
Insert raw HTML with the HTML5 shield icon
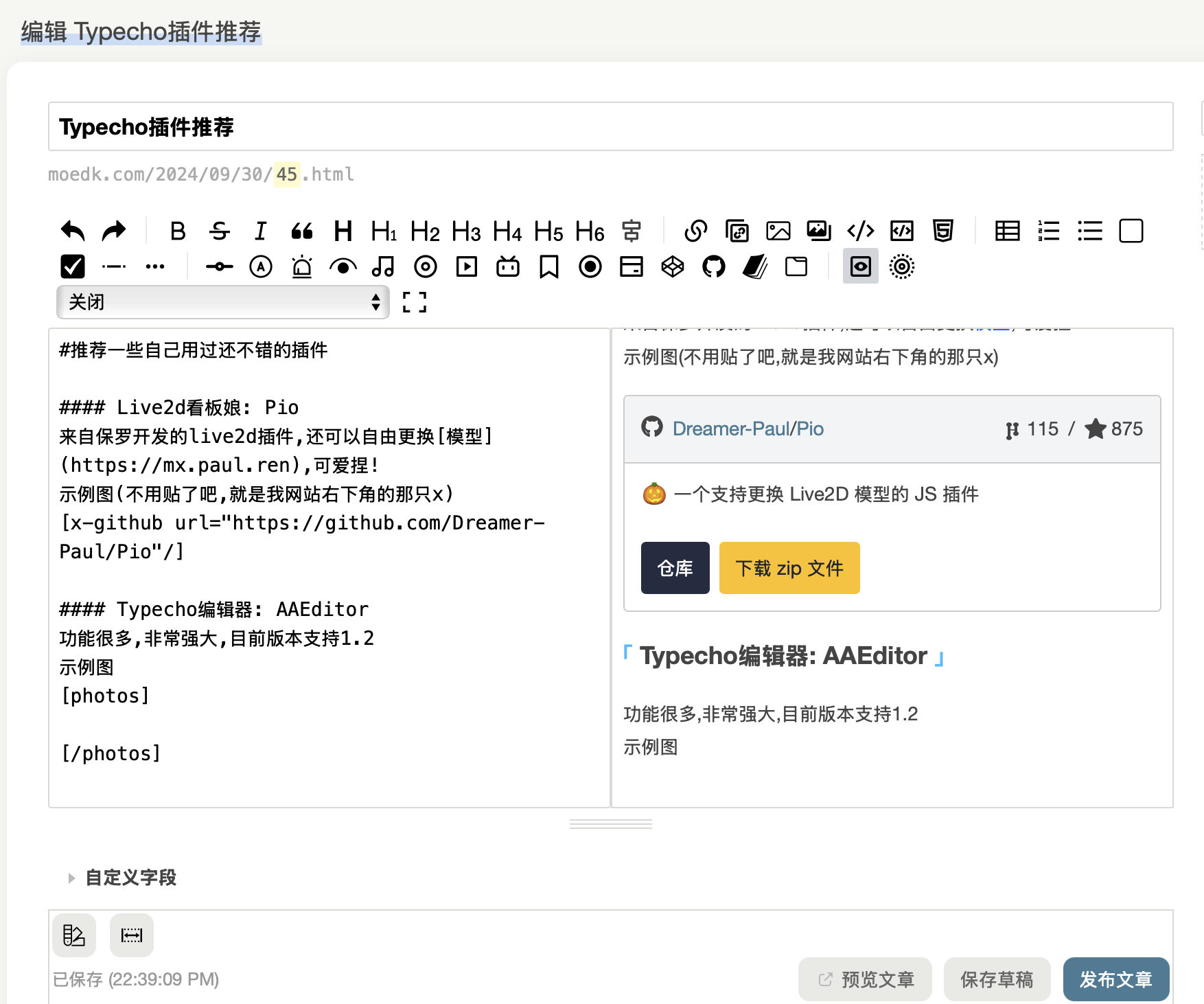coord(943,231)
